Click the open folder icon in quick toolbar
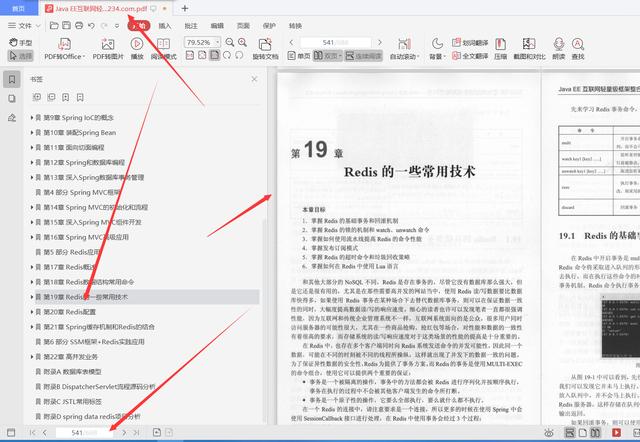Screen dimensions: 640x442 point(54,25)
